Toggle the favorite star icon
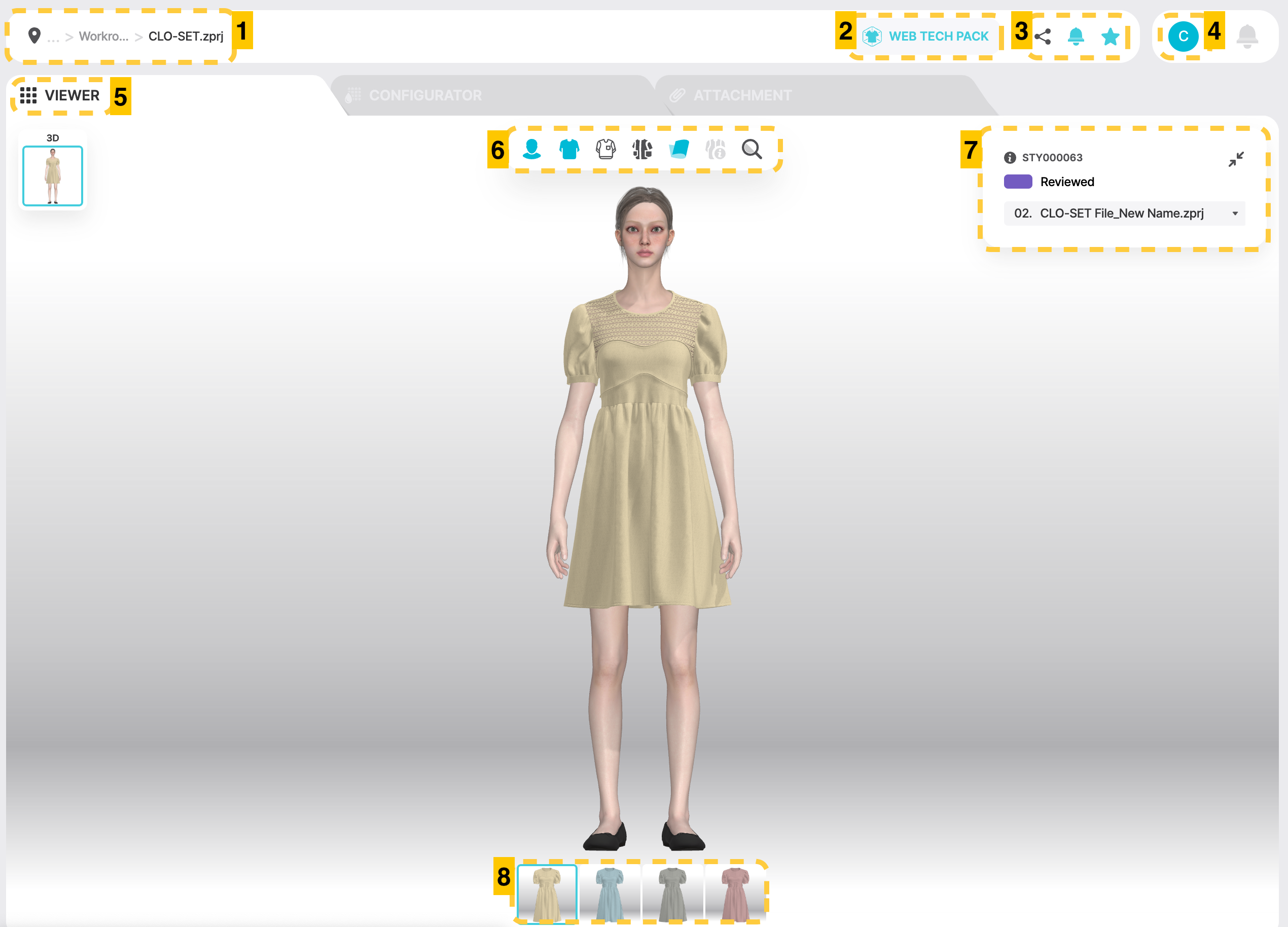This screenshot has width=1288, height=927. 1110,37
